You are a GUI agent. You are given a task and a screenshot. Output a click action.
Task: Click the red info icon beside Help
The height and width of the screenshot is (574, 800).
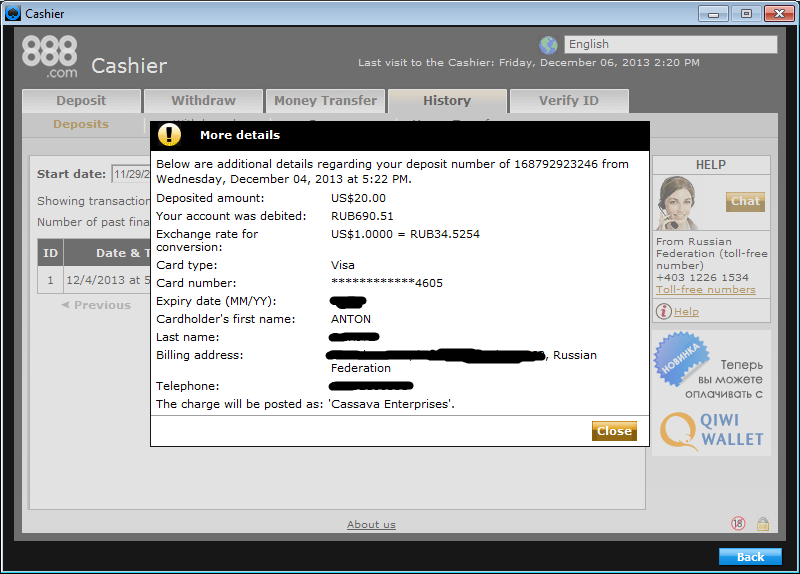(662, 312)
